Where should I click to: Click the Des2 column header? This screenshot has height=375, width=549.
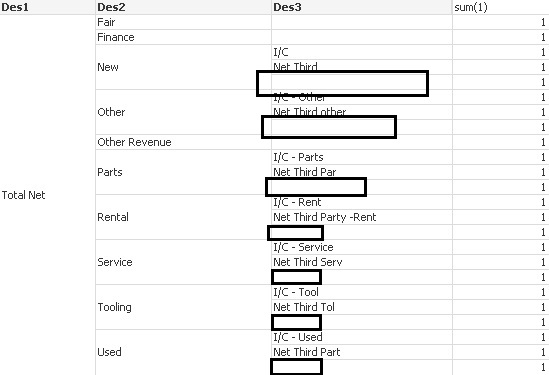coord(183,7)
